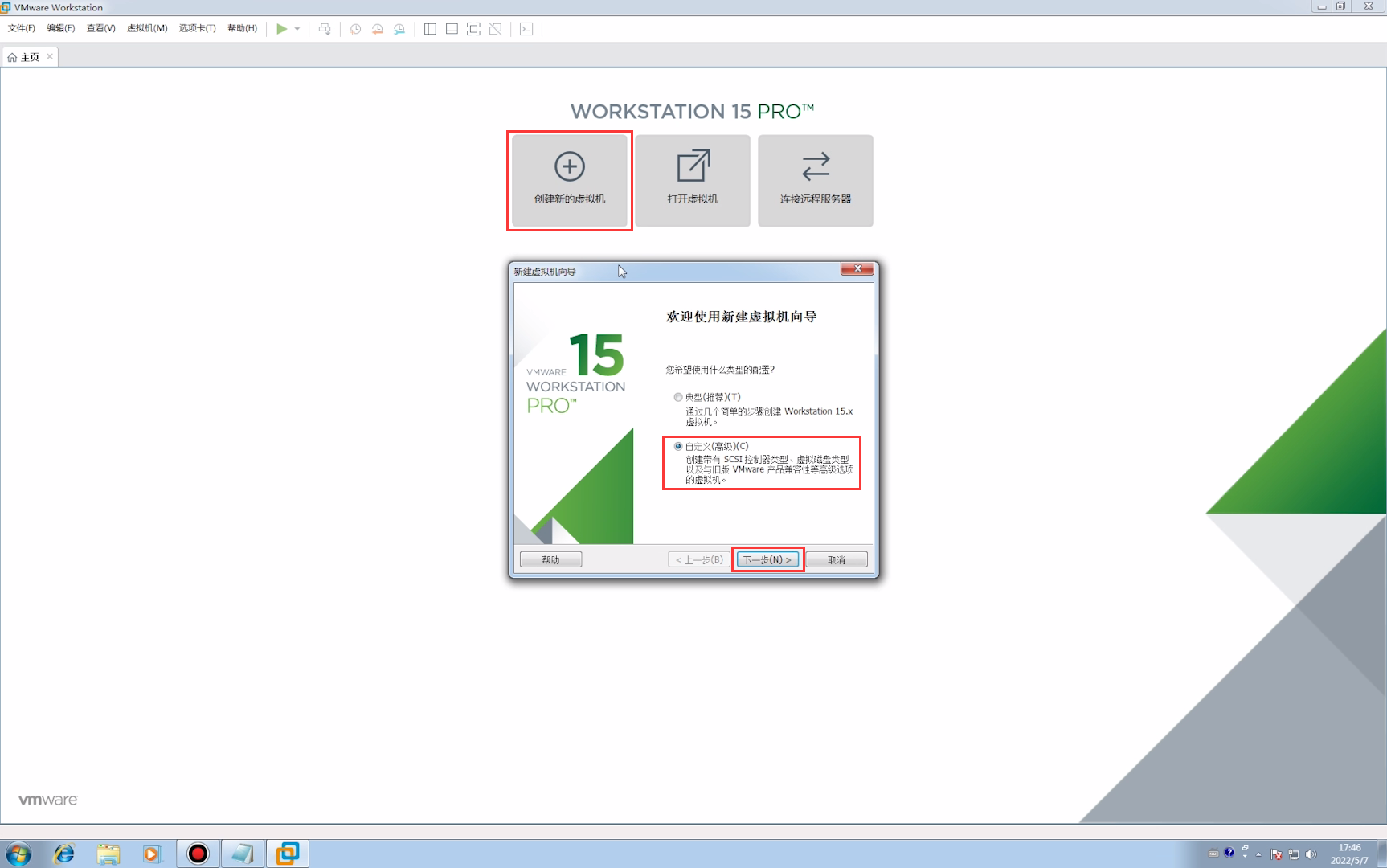The image size is (1387, 868).
Task: Click the show desktop strip at taskbar end
Action: (1382, 854)
